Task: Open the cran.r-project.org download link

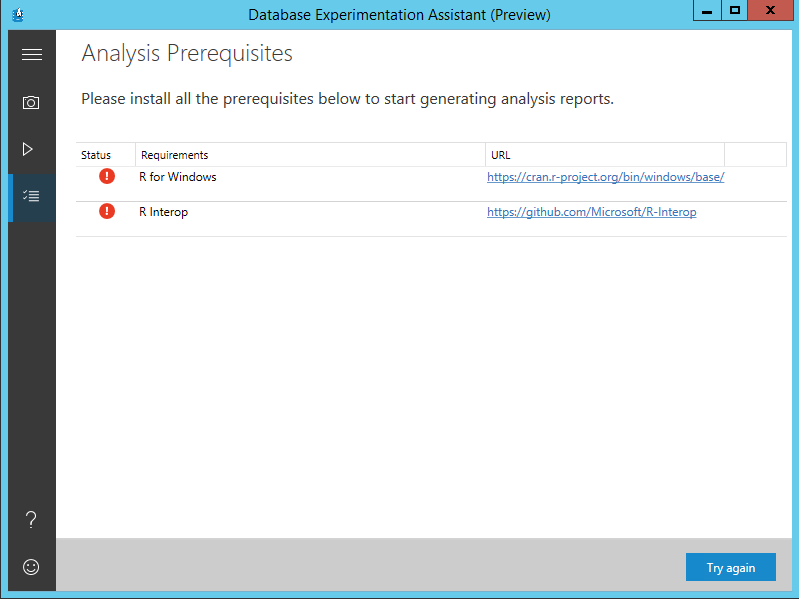Action: (x=605, y=177)
